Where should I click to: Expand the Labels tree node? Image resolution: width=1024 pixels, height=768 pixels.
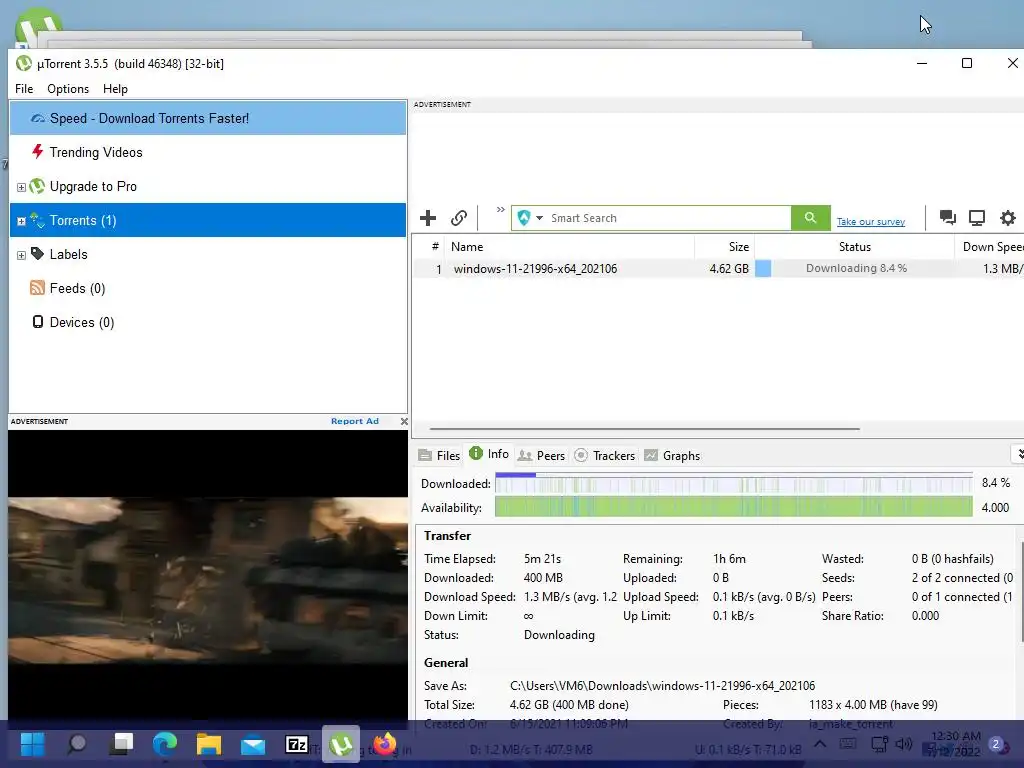pos(21,255)
